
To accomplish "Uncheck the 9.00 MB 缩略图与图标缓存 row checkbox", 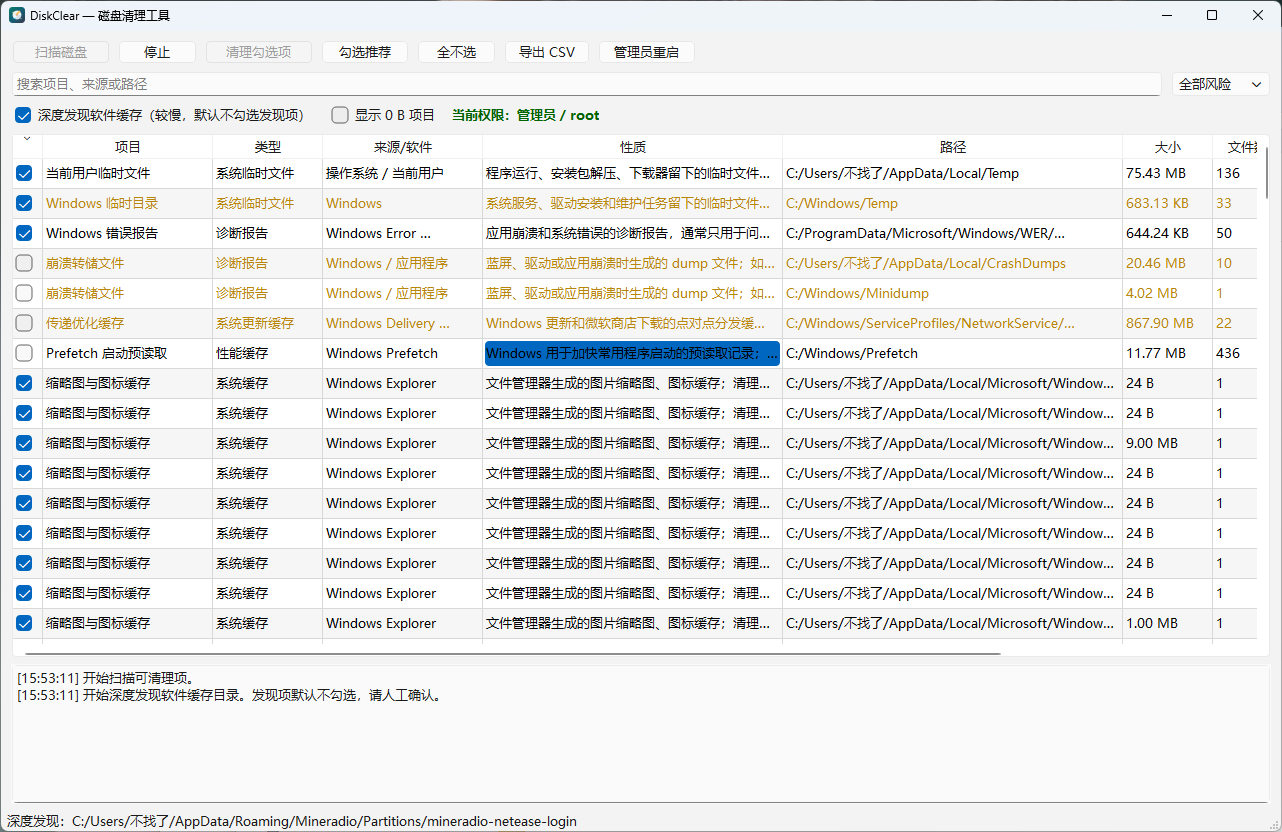I will click(x=24, y=443).
